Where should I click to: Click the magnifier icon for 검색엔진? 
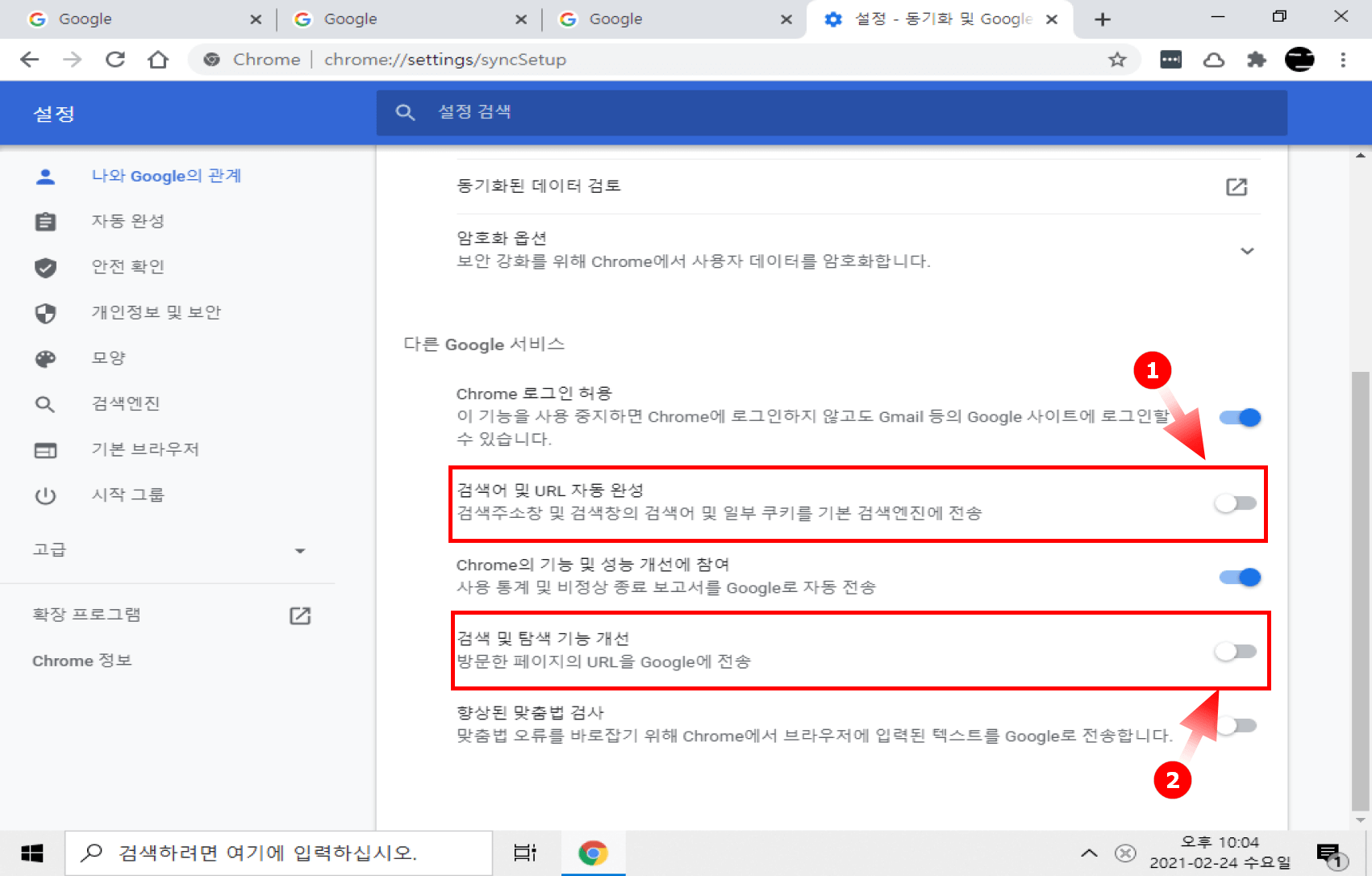click(46, 404)
